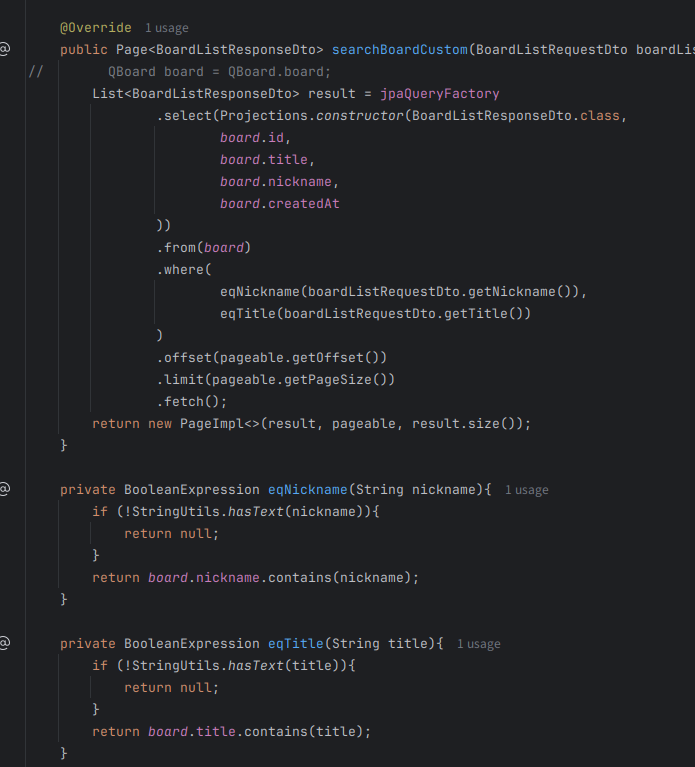Open the usage hint after eqNickname signature
The image size is (695, 767).
pos(526,490)
